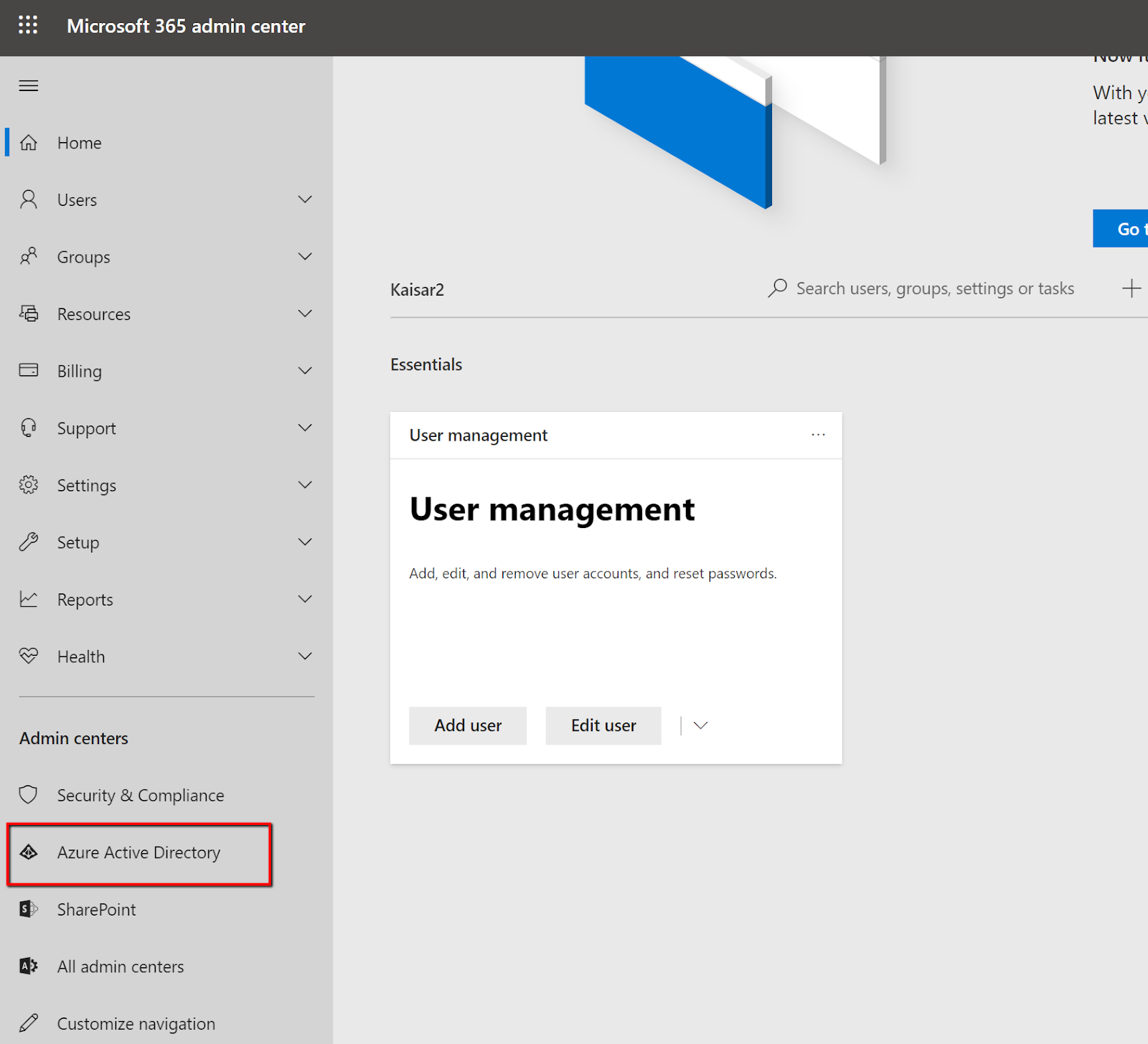Viewport: 1148px width, 1044px height.
Task: Click the 'Add, edit, and remove user accounts' description
Action: (593, 573)
